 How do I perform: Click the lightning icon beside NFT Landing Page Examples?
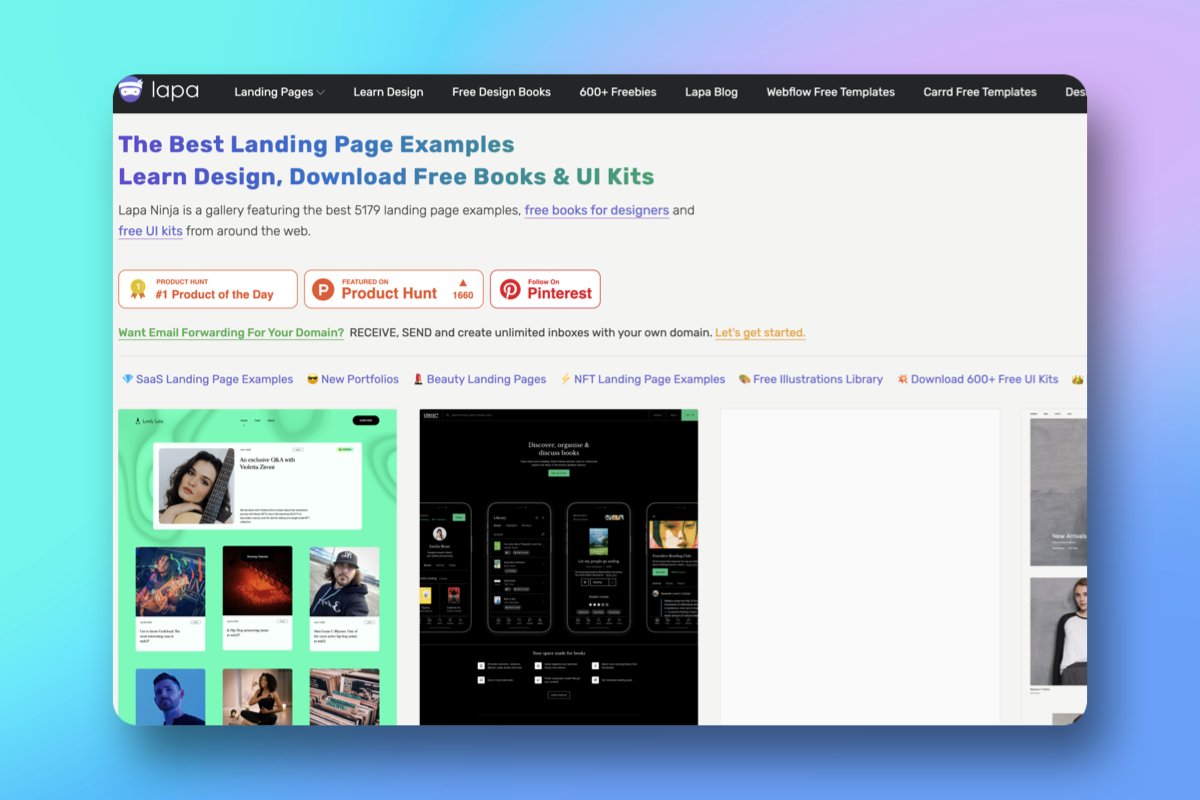[565, 380]
